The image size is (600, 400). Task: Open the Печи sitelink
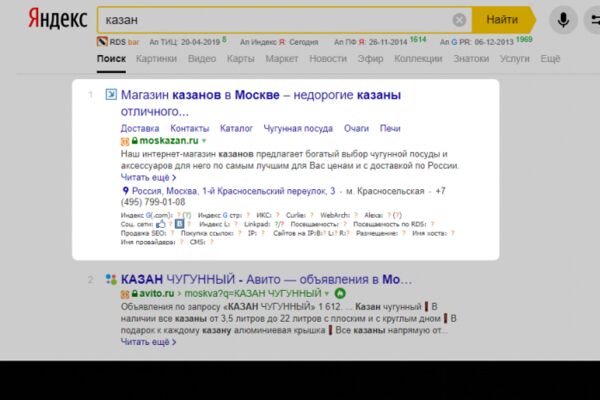point(390,128)
